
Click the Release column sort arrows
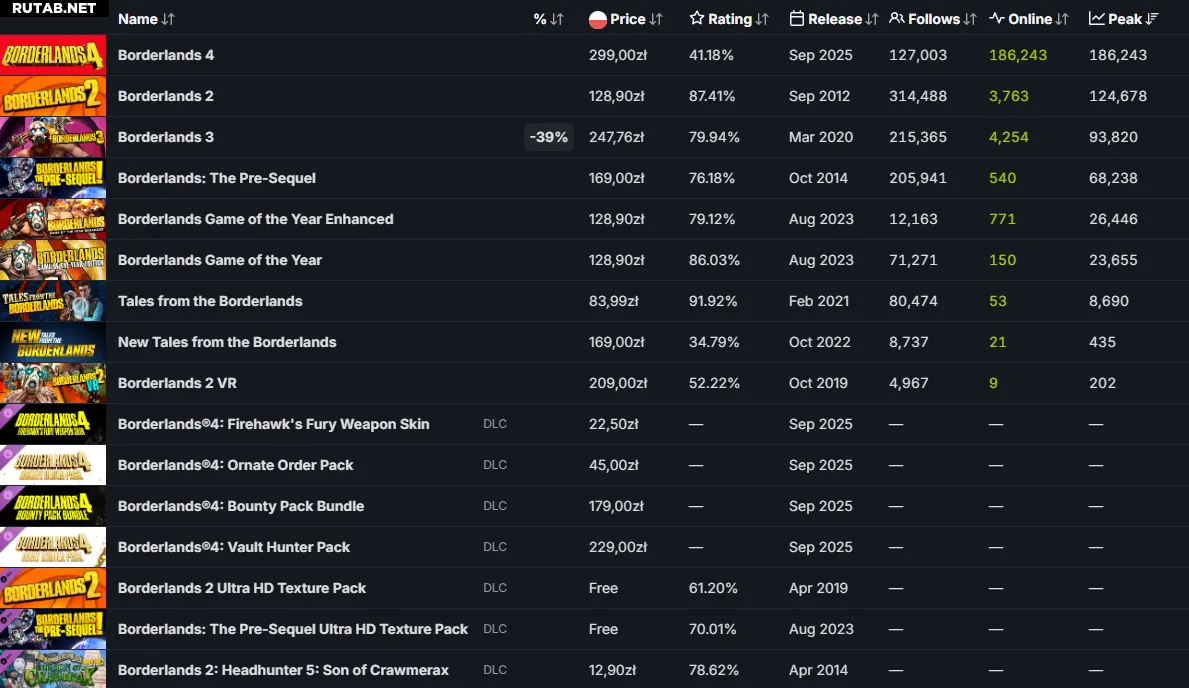pyautogui.click(x=872, y=19)
